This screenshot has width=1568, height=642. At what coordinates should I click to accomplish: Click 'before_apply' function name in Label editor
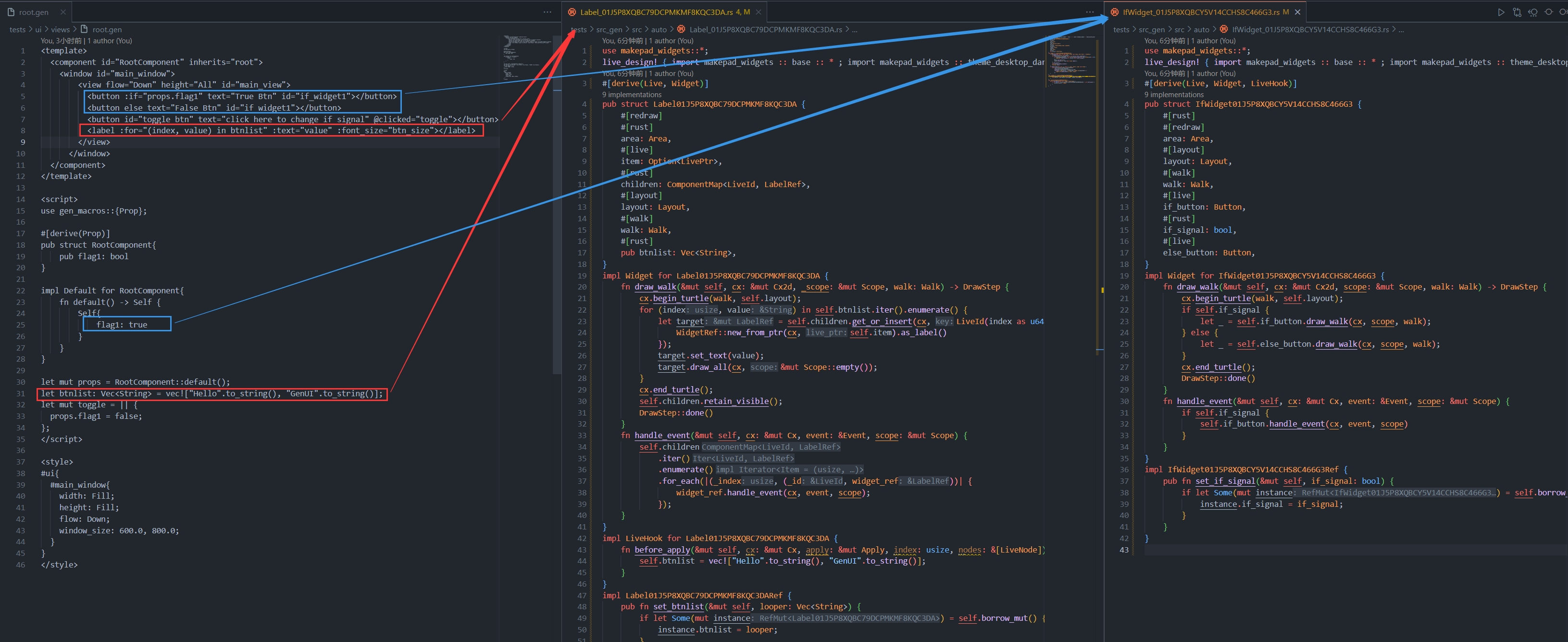click(x=662, y=550)
